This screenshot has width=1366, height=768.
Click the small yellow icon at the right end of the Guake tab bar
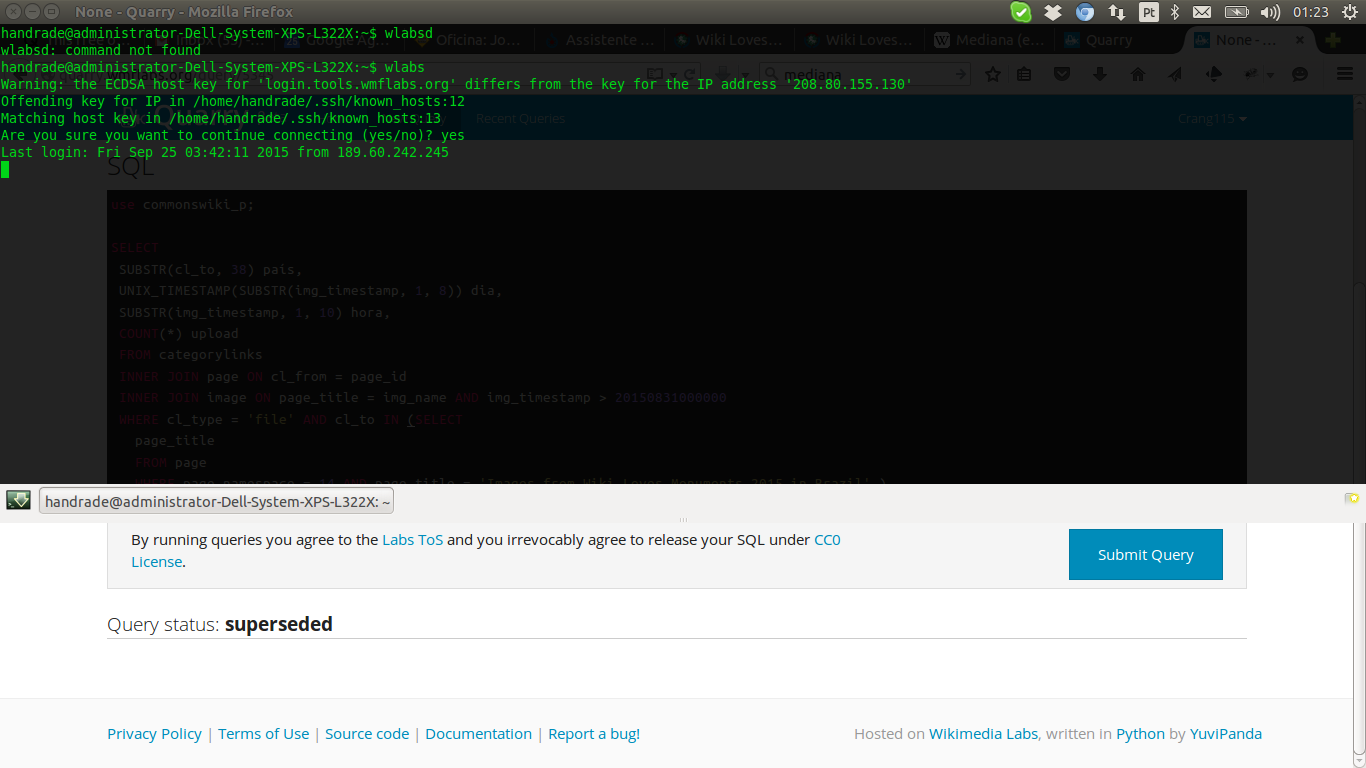coord(1352,497)
